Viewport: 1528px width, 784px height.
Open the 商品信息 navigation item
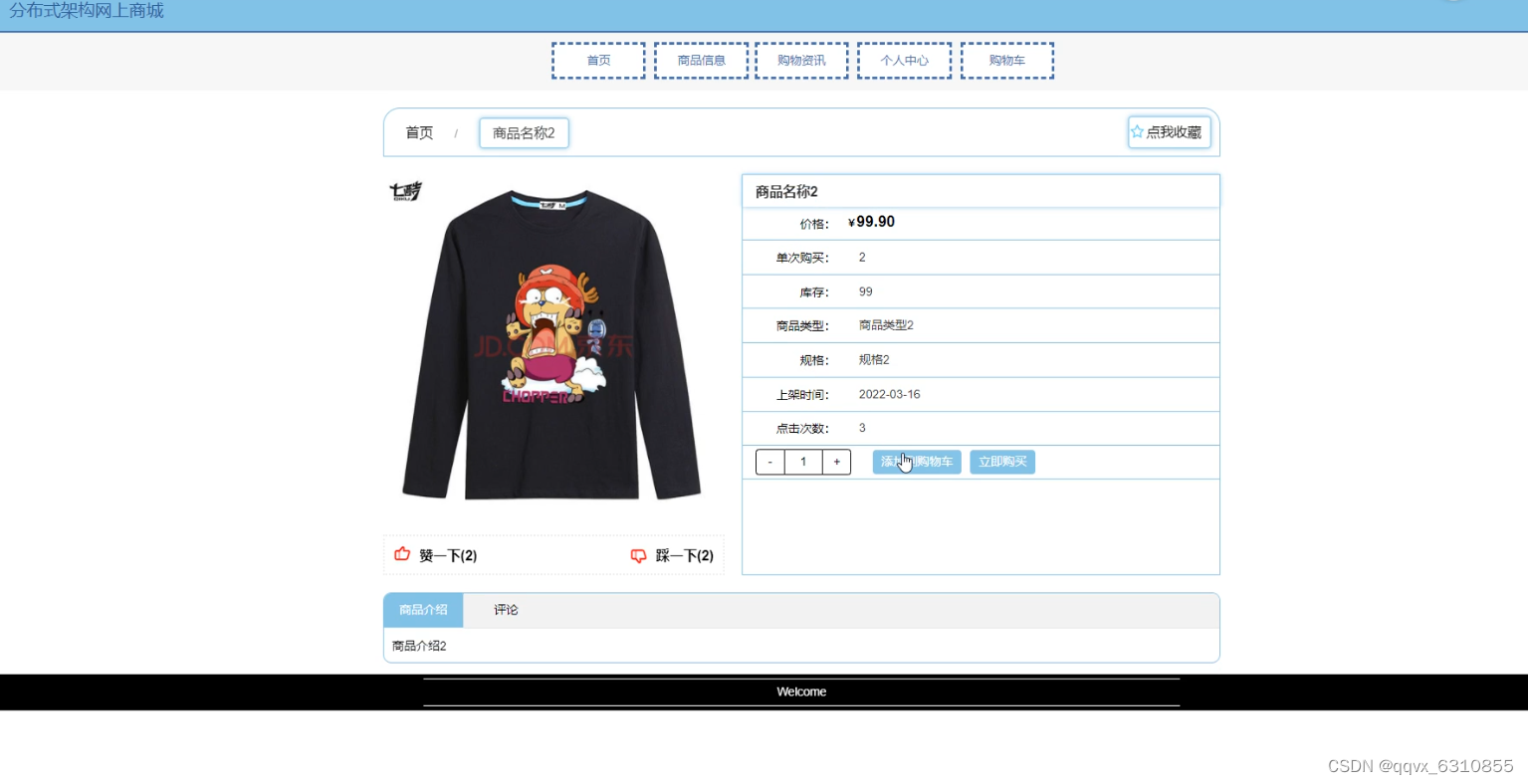[x=701, y=60]
